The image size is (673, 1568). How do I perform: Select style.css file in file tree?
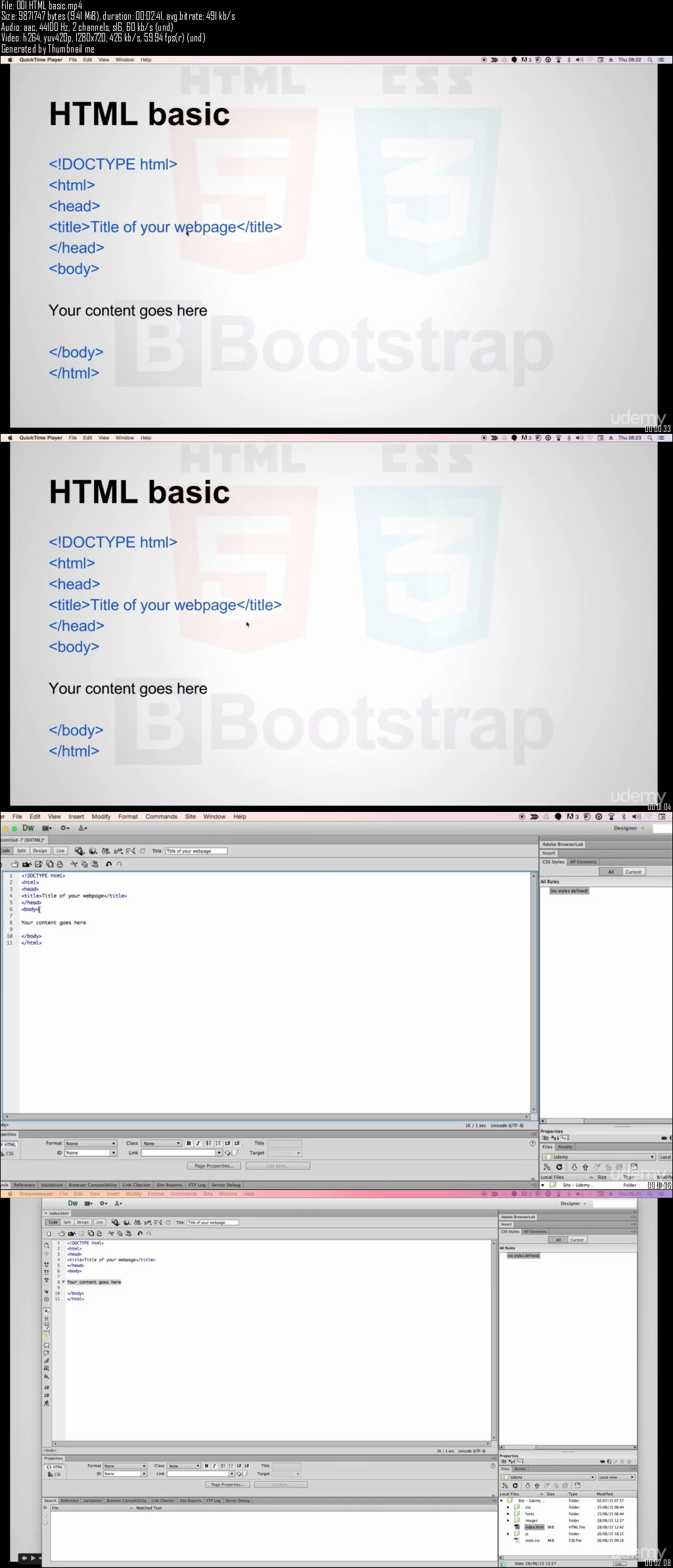[532, 1540]
